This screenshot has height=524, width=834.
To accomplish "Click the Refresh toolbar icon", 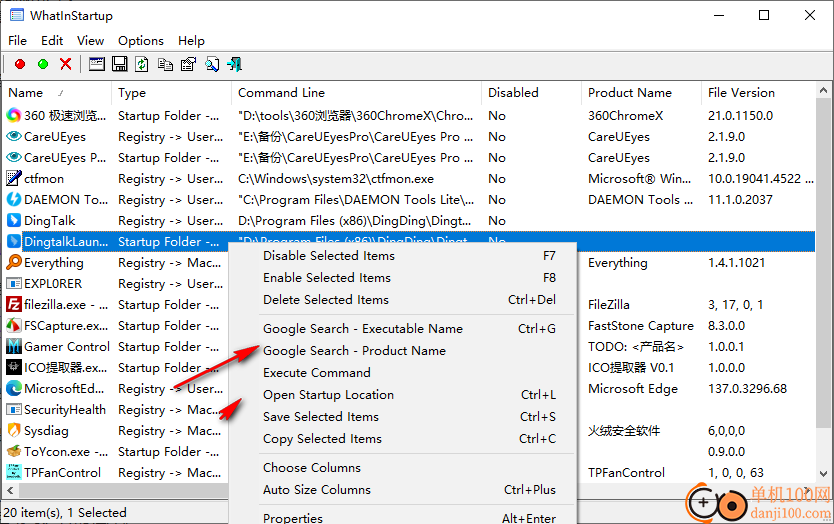I will pos(142,64).
